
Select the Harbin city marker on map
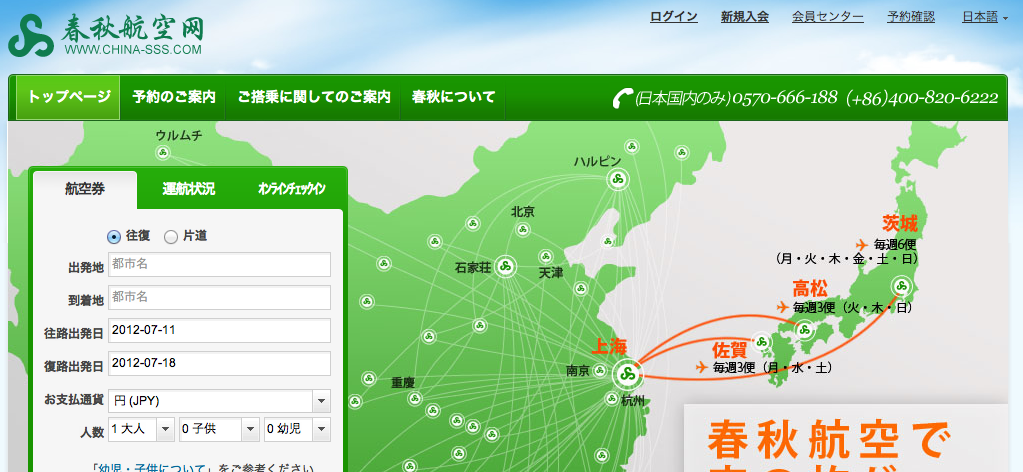(x=618, y=180)
